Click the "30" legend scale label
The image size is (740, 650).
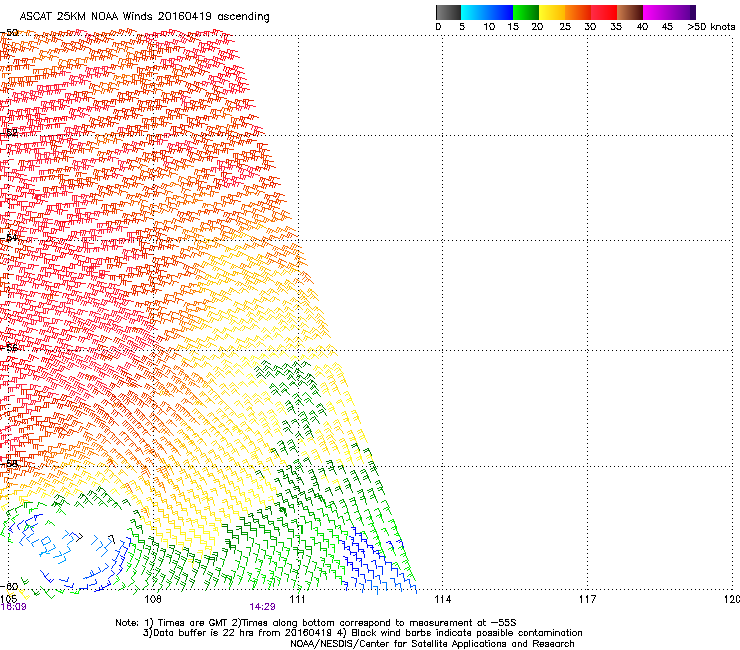pos(590,27)
